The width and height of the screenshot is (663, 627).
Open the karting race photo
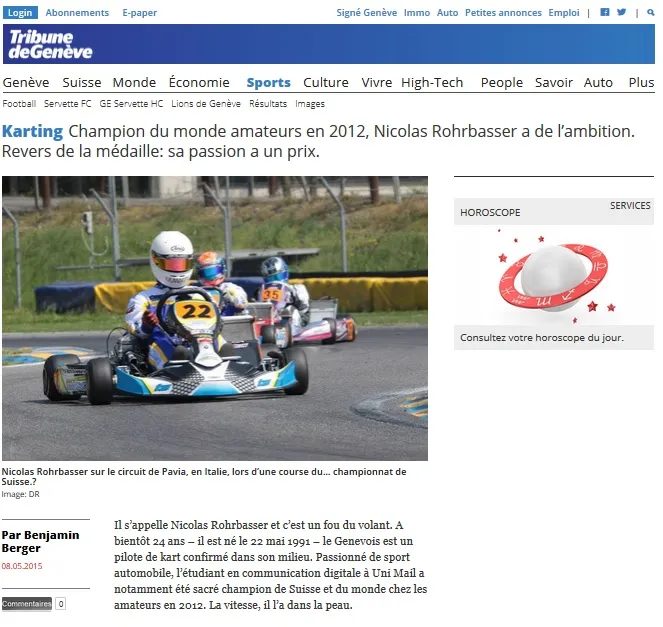(x=215, y=318)
